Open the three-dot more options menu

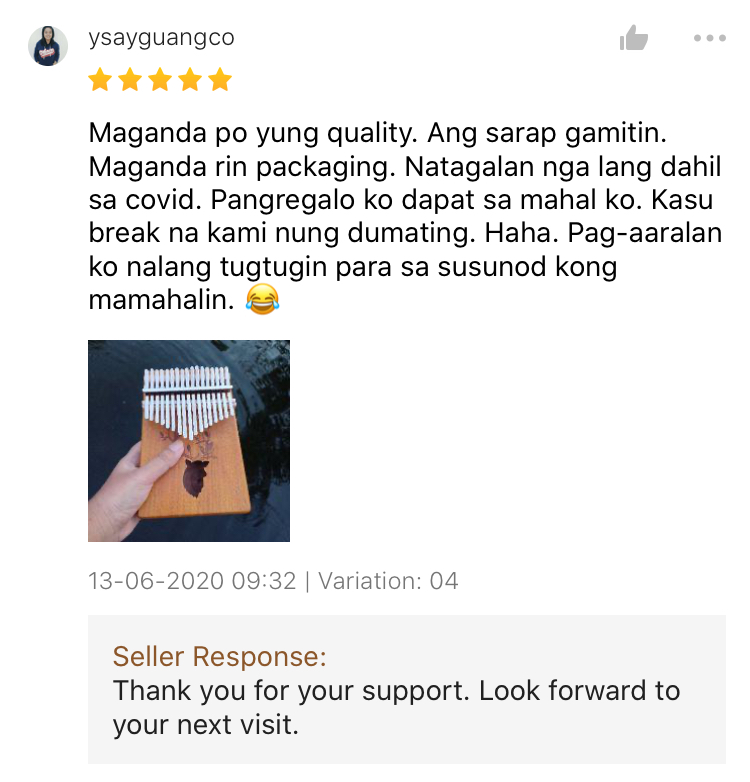[x=710, y=38]
